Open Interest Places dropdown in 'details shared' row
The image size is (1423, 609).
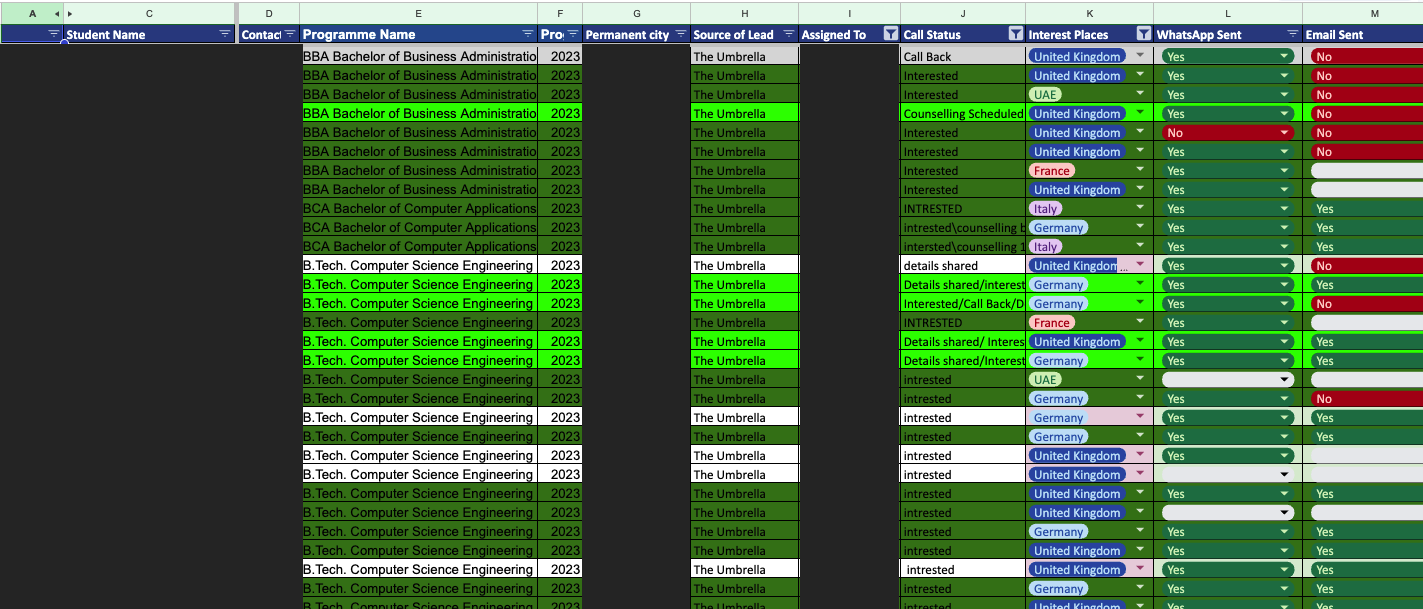[x=1140, y=265]
